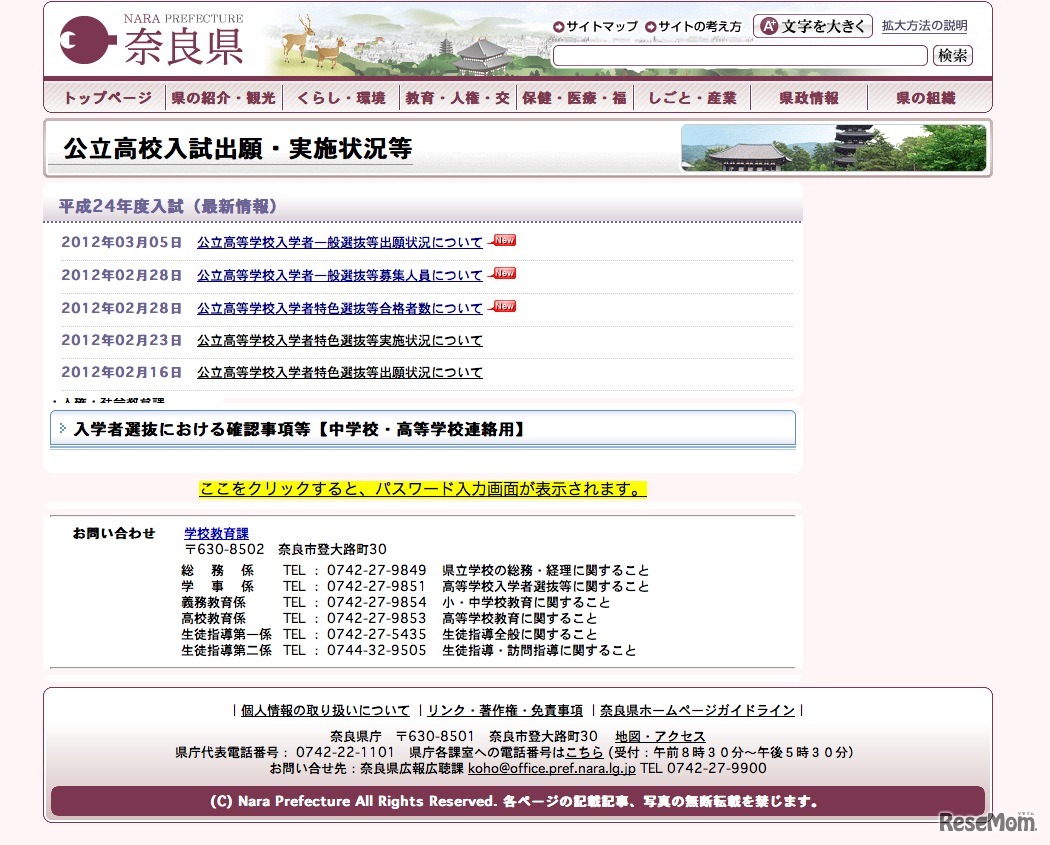Screen dimensions: 1050x845
Task: Click the arrow icon beside サイトの考え方
Action: tap(649, 26)
